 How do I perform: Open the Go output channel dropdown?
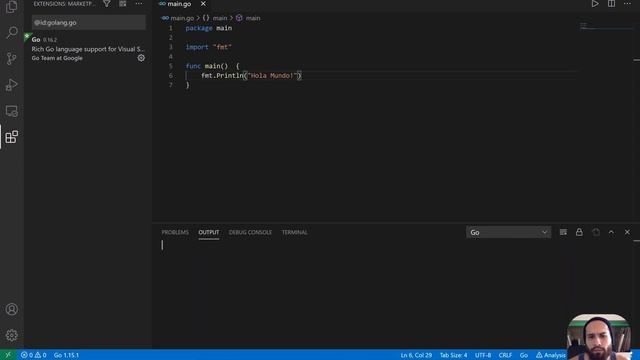click(x=508, y=232)
